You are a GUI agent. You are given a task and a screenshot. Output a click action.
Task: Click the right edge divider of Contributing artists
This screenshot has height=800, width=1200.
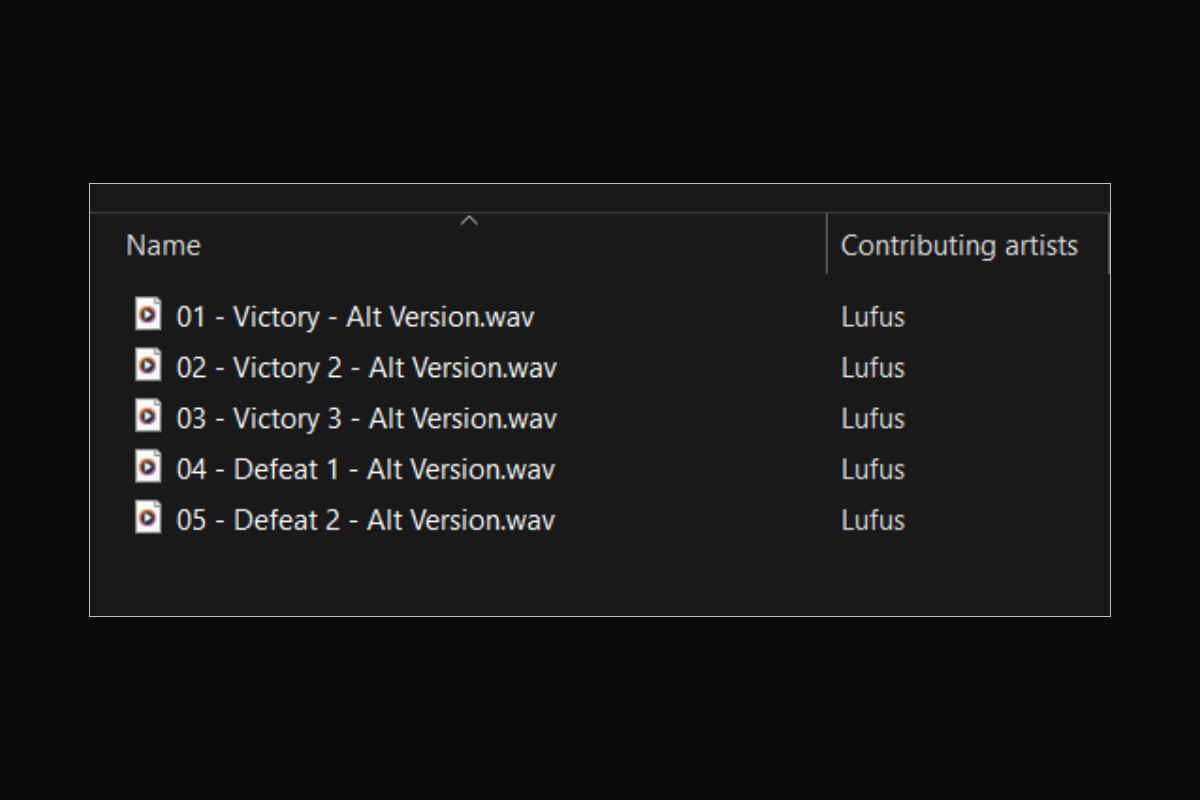1108,244
